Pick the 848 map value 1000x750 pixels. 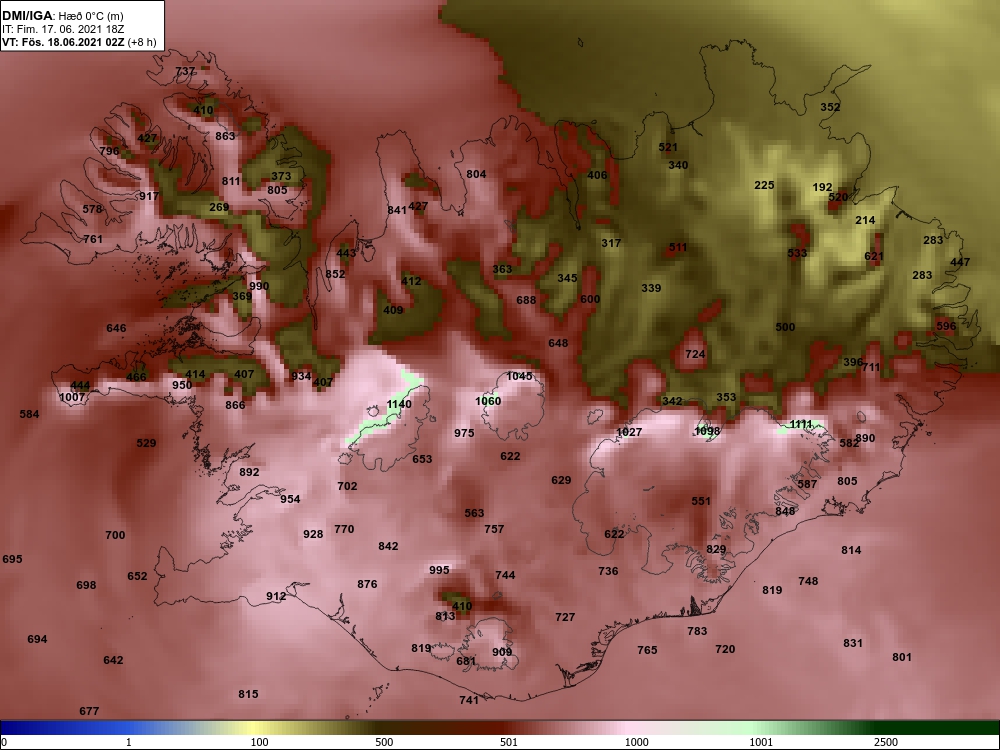[x=785, y=511]
